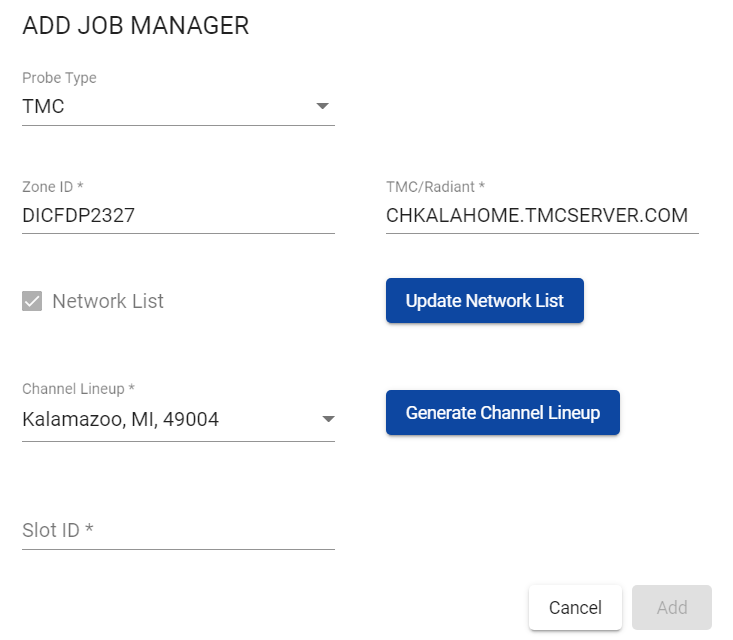Toggle the Network List checkbox
This screenshot has height=640, width=733.
pyautogui.click(x=32, y=301)
